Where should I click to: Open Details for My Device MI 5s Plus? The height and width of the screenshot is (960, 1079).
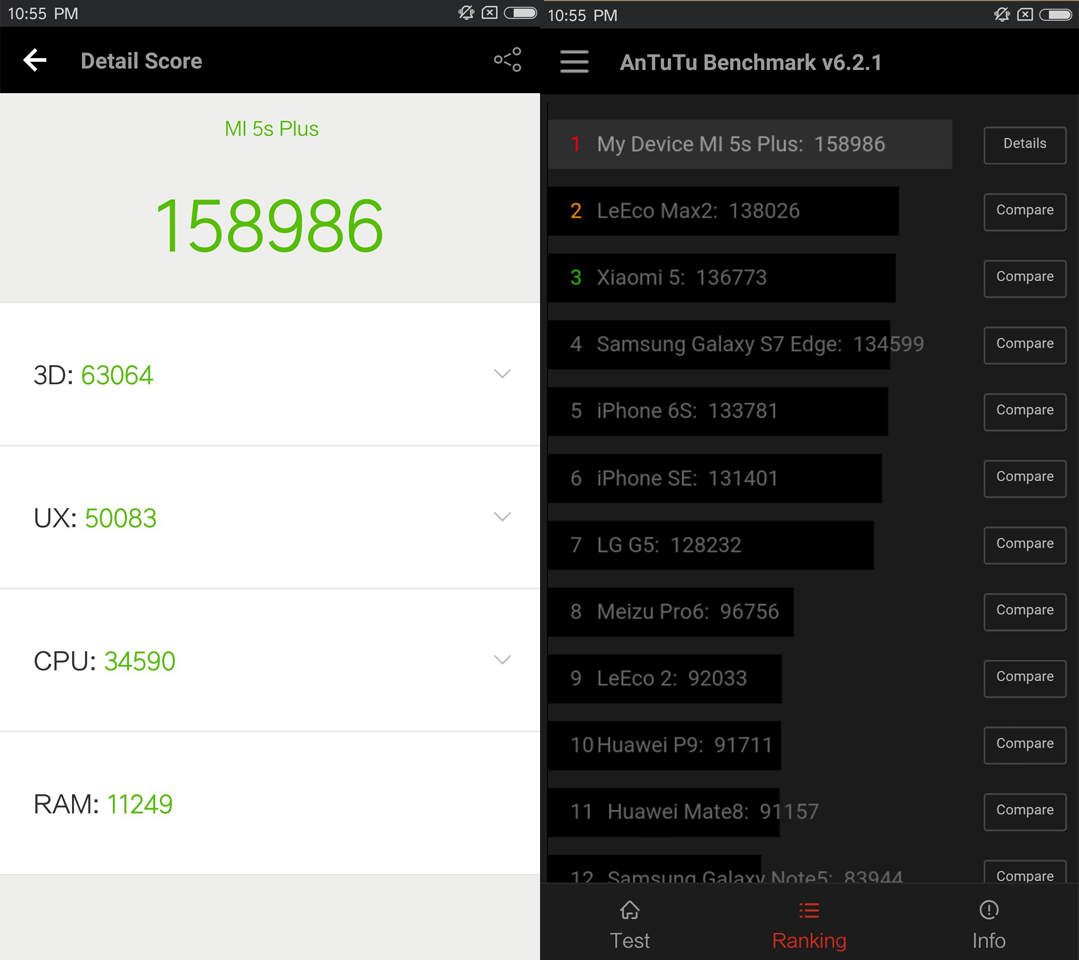(1025, 145)
